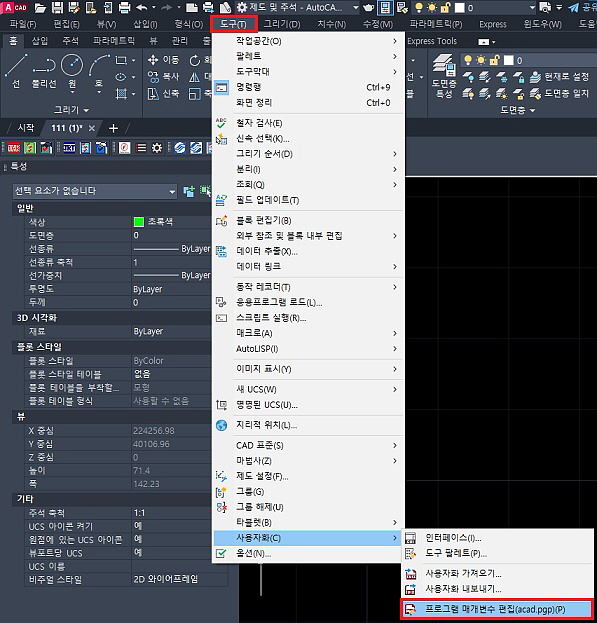Expand Draw Order (그리기 순서) submenu

coord(308,154)
